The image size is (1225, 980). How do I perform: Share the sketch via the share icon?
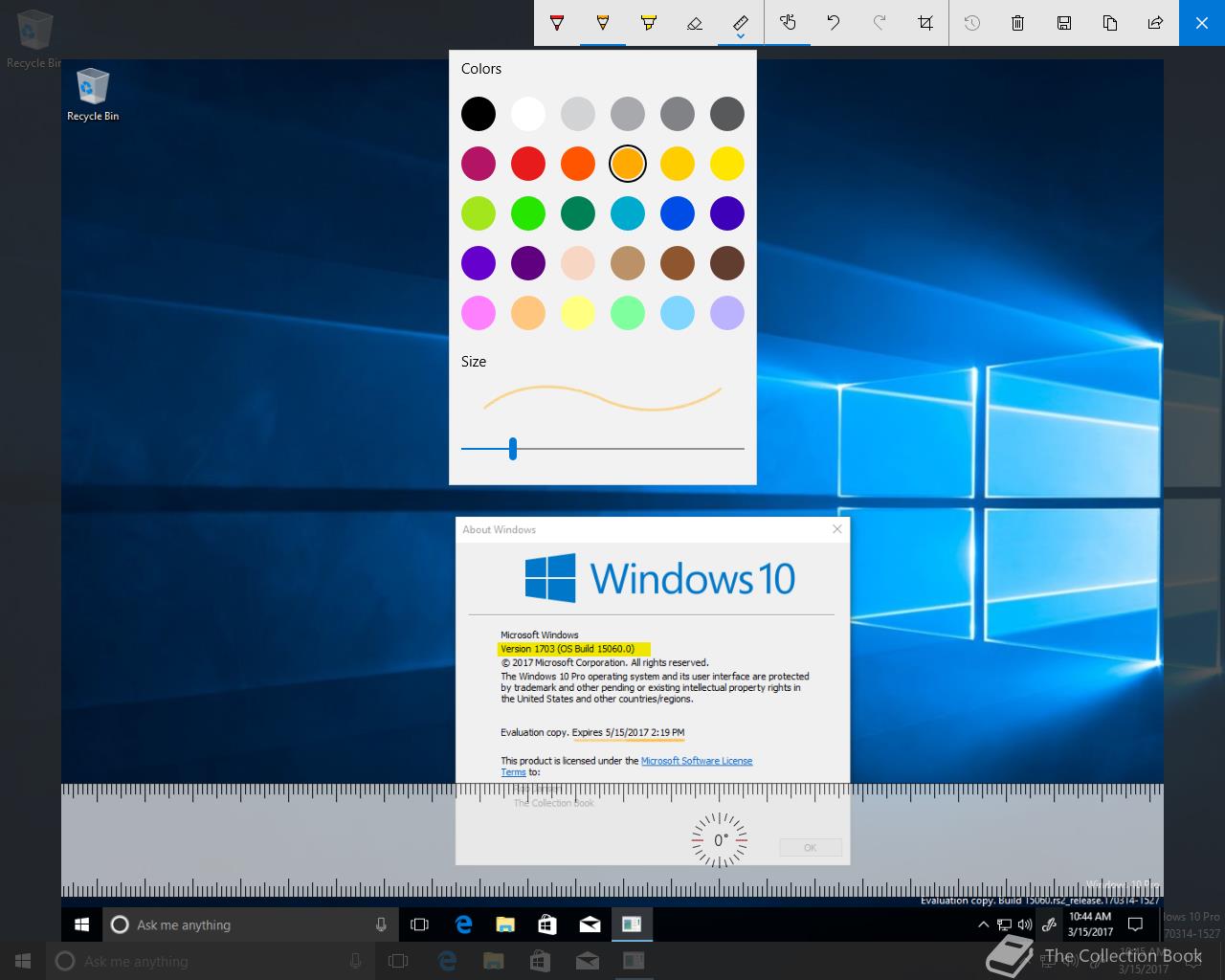pos(1155,23)
